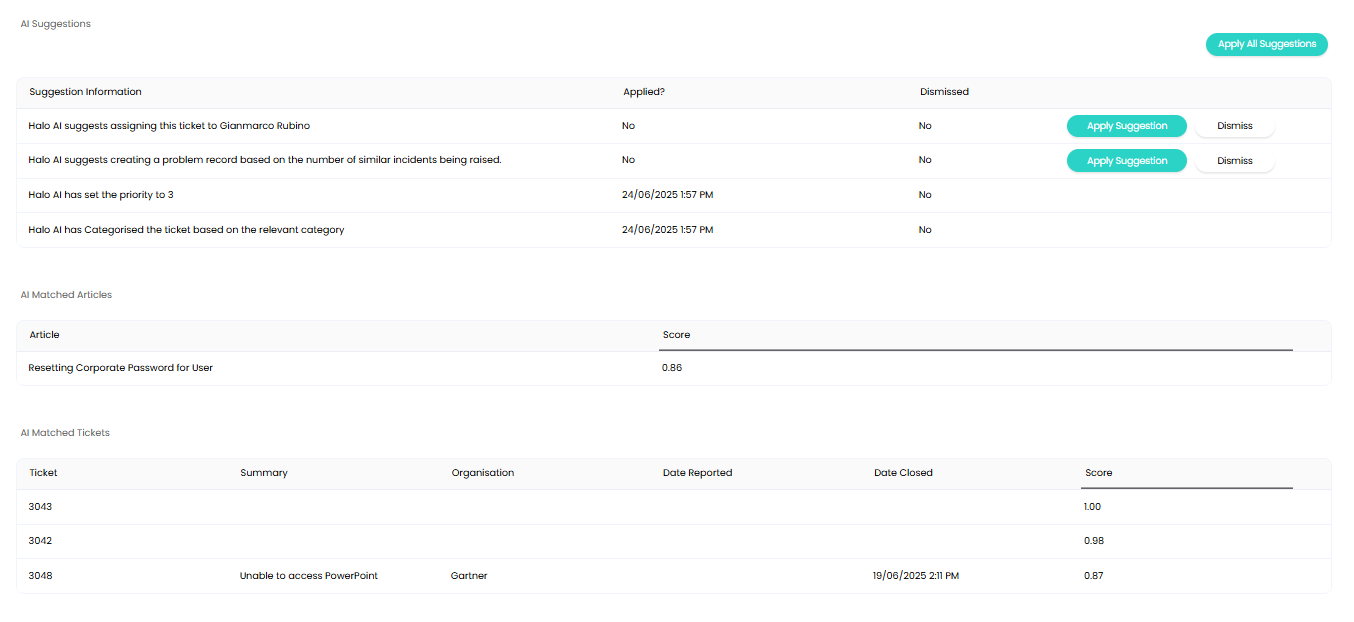Select 'Halo AI has set the priority to 3'
The width and height of the screenshot is (1354, 622).
click(x=101, y=195)
